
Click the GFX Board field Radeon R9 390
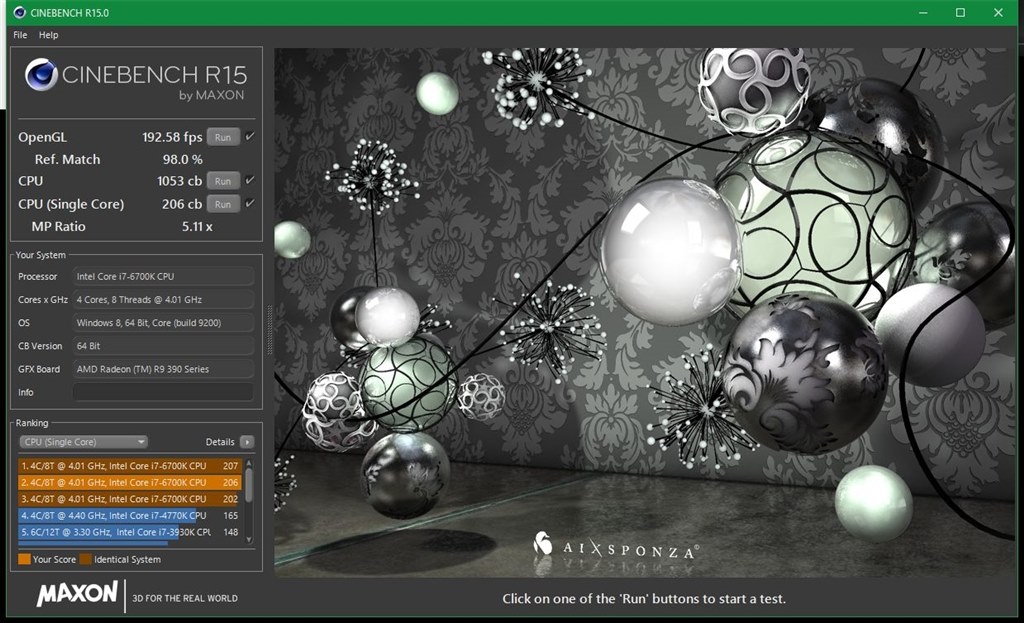point(163,369)
